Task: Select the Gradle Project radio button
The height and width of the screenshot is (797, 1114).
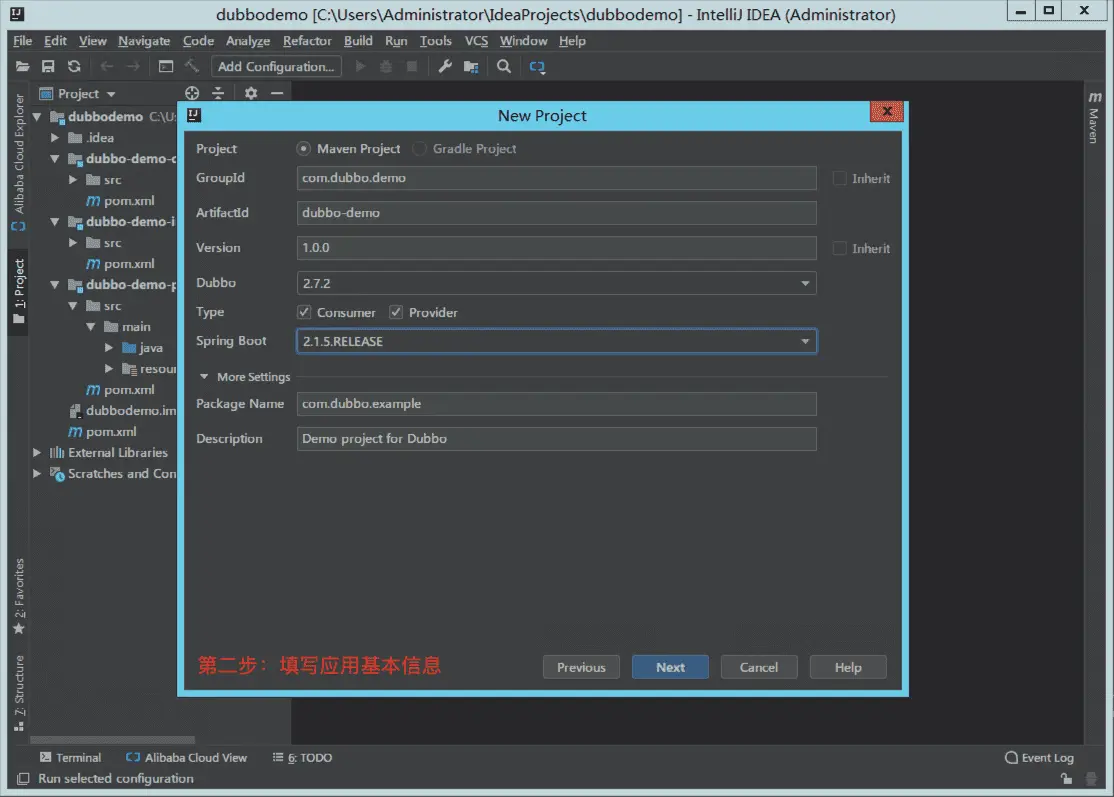Action: [x=420, y=148]
